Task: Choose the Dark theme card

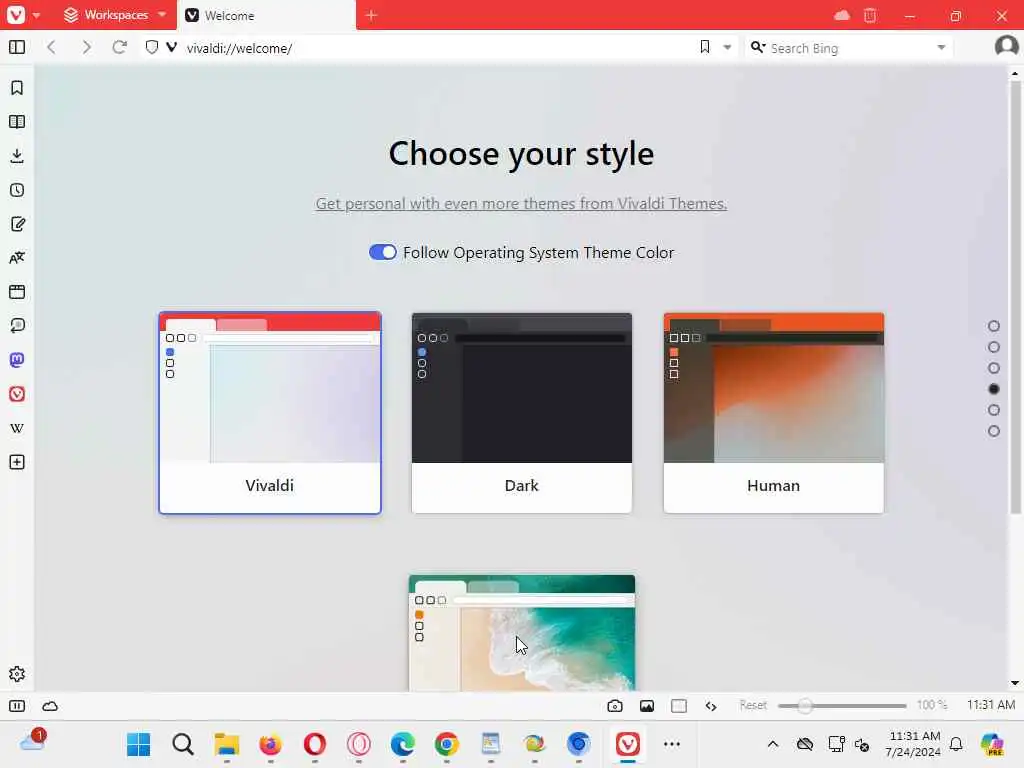Action: point(522,413)
